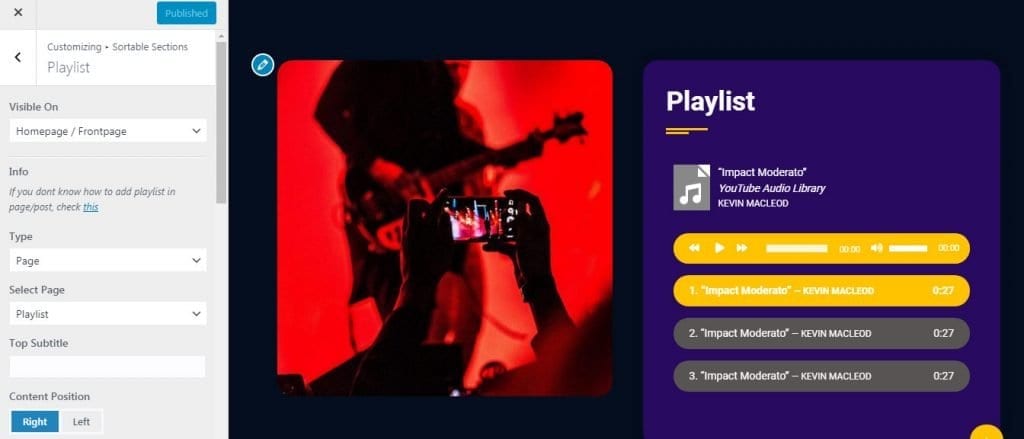Skip to the next track in the player
1024x439 pixels.
tap(742, 248)
